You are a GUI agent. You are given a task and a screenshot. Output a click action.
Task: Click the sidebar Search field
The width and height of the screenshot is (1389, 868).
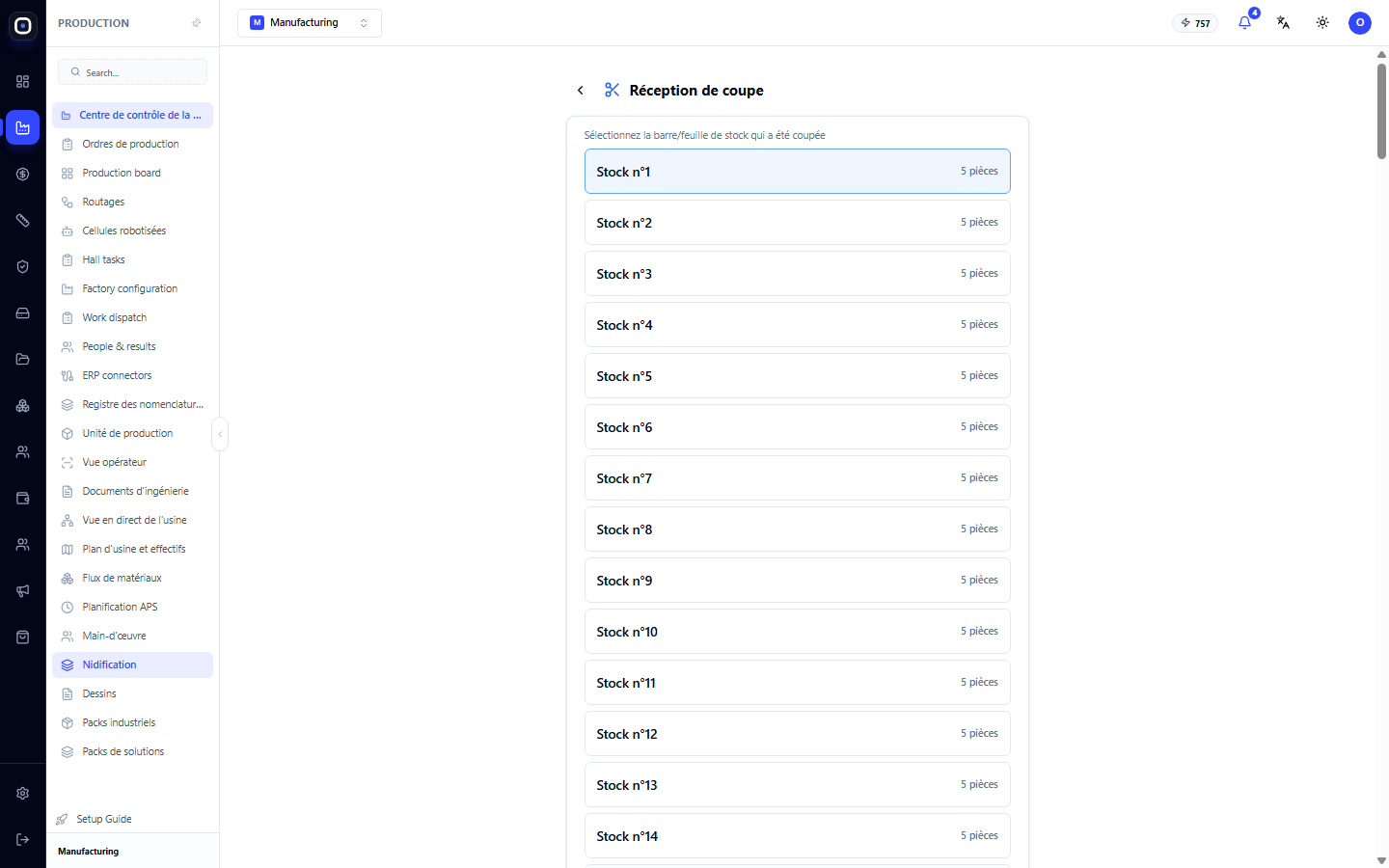[132, 72]
